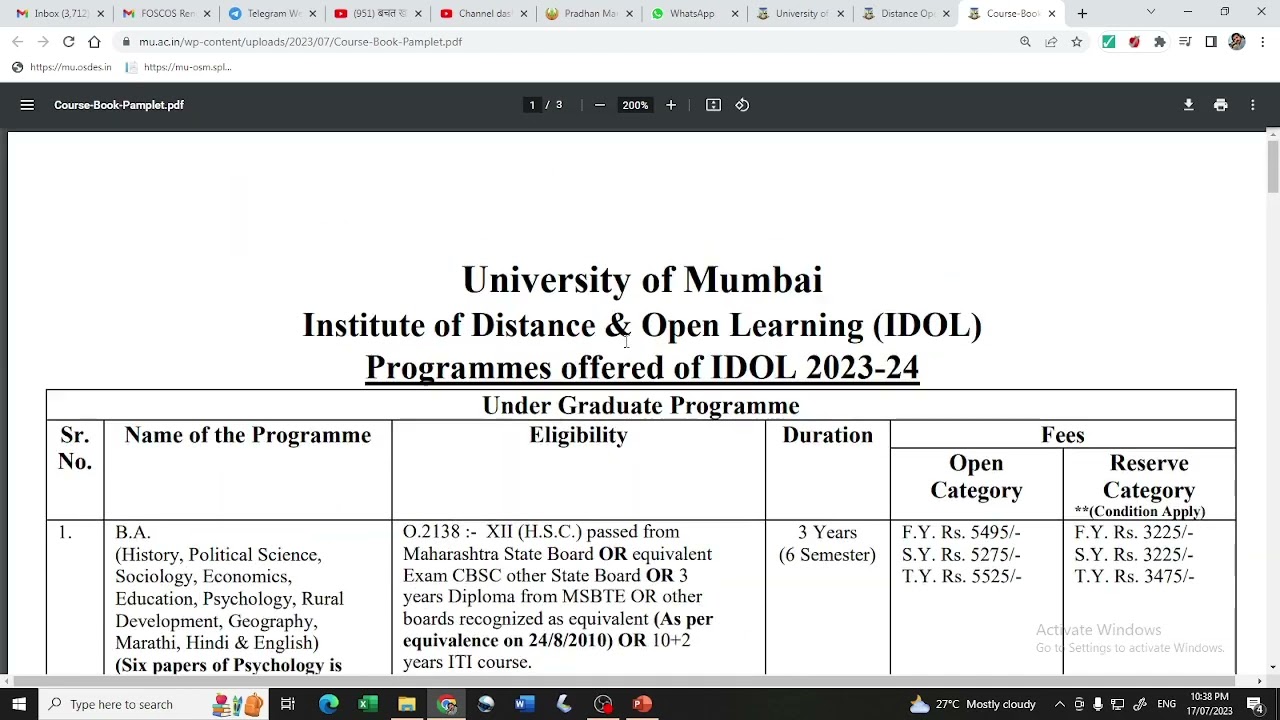Download the PDF file
The width and height of the screenshot is (1280, 720).
(1188, 105)
